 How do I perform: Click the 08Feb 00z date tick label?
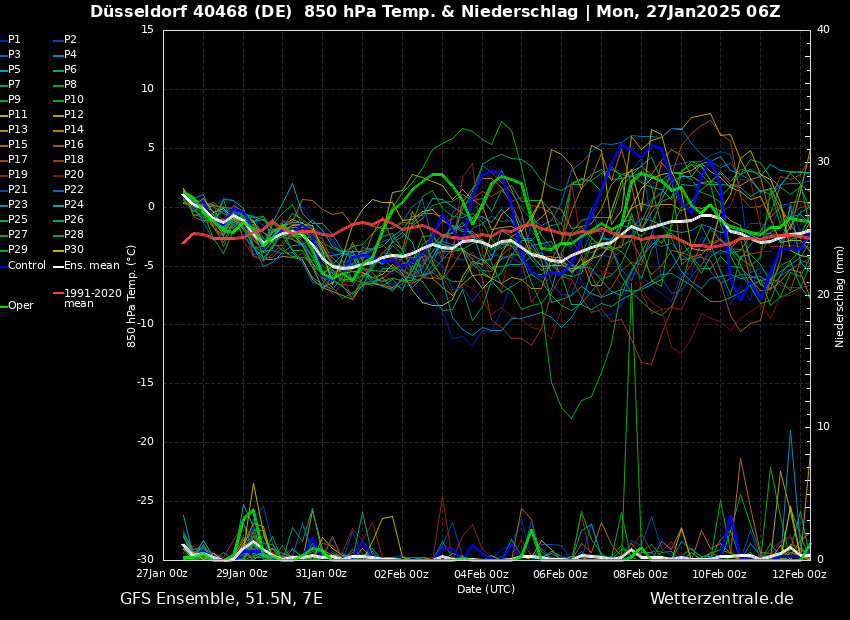click(x=640, y=574)
